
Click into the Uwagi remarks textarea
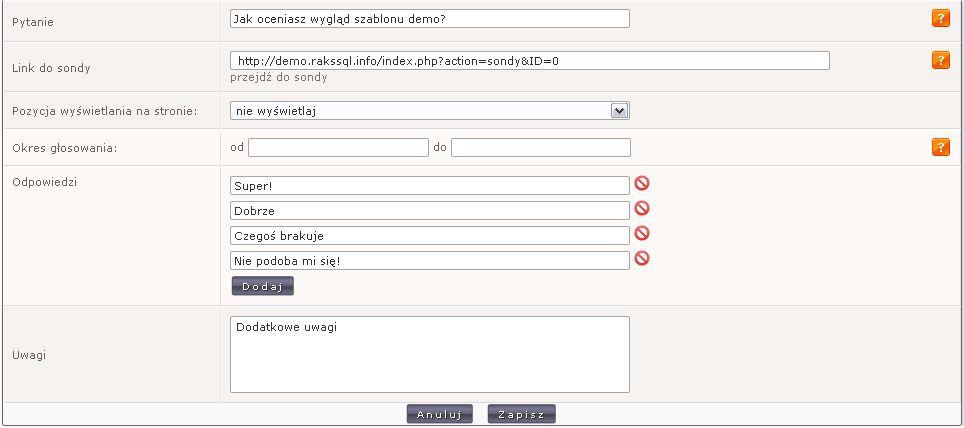[x=430, y=354]
